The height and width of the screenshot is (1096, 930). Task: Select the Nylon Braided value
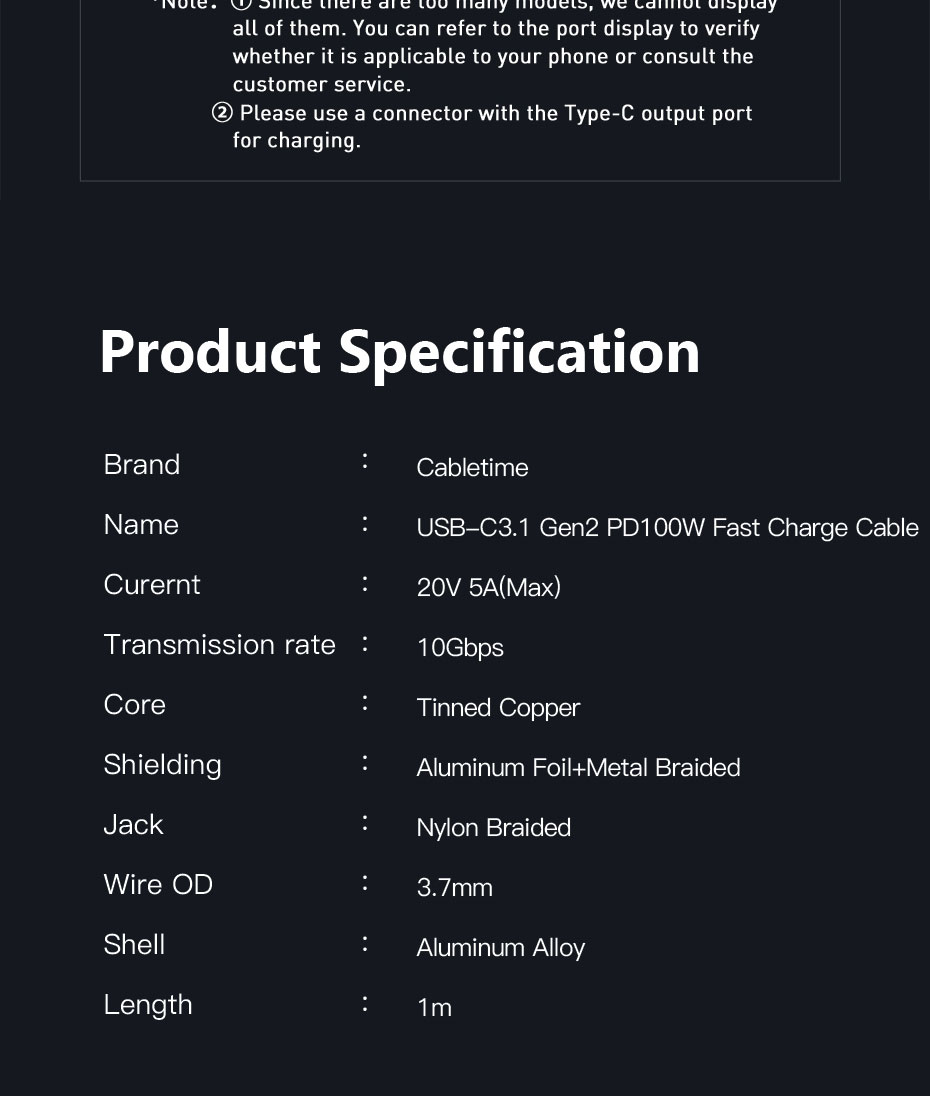click(x=493, y=828)
